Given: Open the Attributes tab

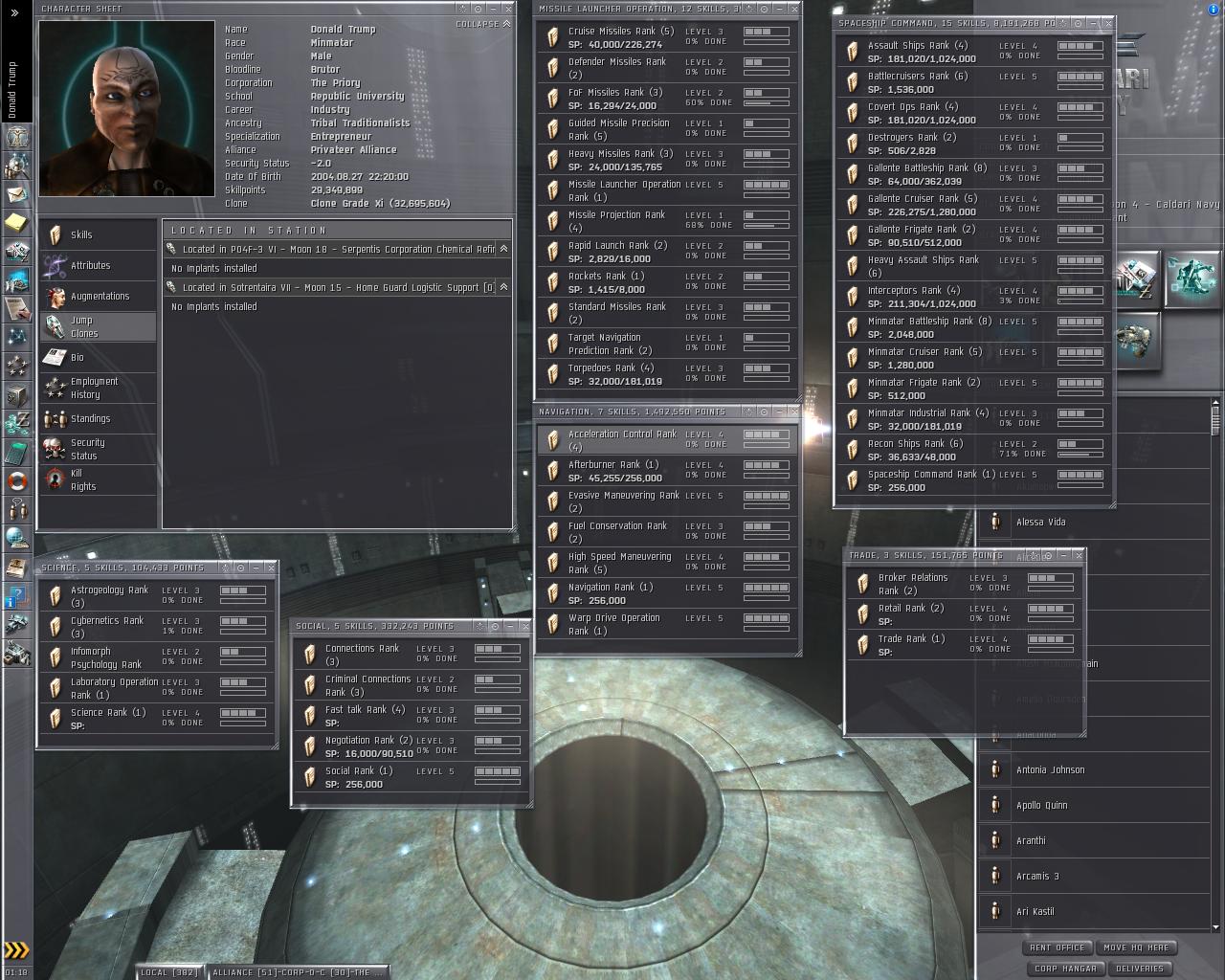Looking at the screenshot, I should pyautogui.click(x=98, y=265).
